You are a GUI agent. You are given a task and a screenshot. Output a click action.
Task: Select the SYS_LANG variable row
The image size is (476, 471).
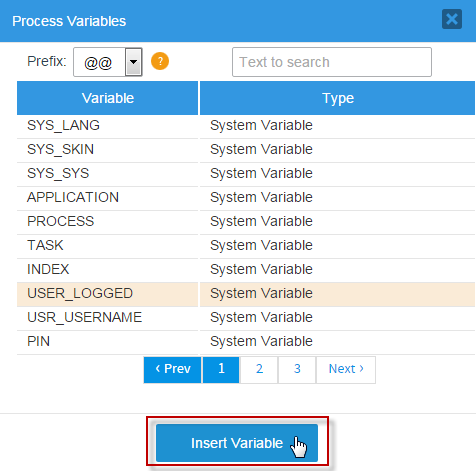246,126
